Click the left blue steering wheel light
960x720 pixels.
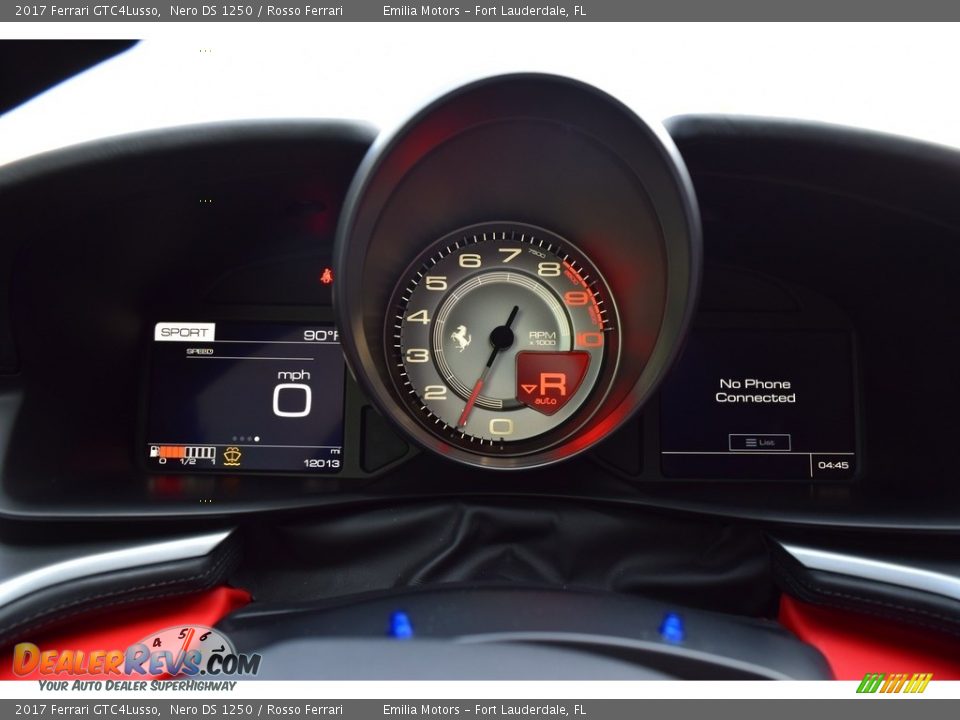(400, 625)
